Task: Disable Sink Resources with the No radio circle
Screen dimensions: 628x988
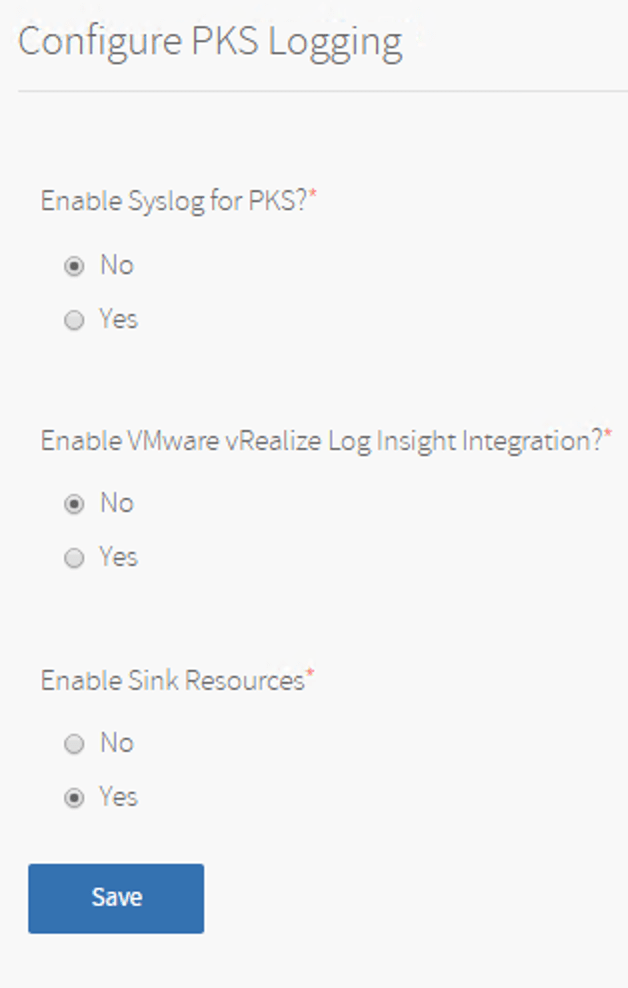Action: point(74,744)
